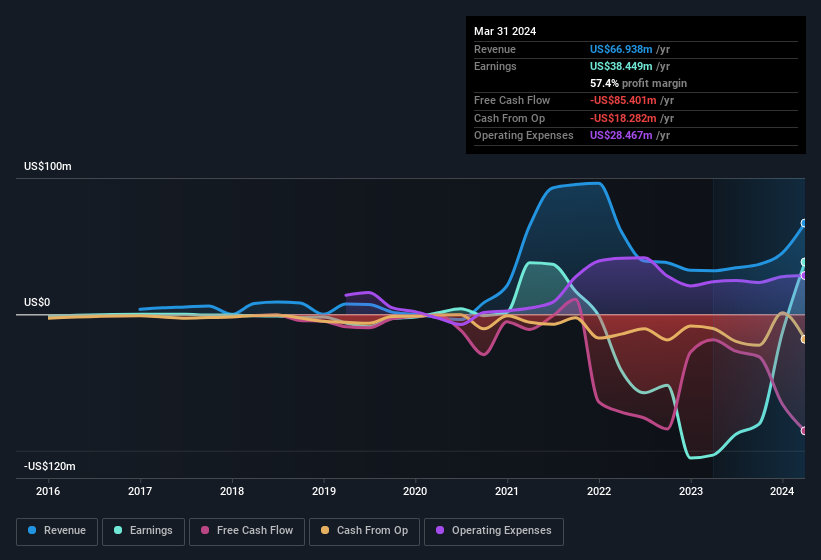This screenshot has height=560, width=821.
Task: Toggle the Free Cash Flow legend button
Action: [x=247, y=531]
